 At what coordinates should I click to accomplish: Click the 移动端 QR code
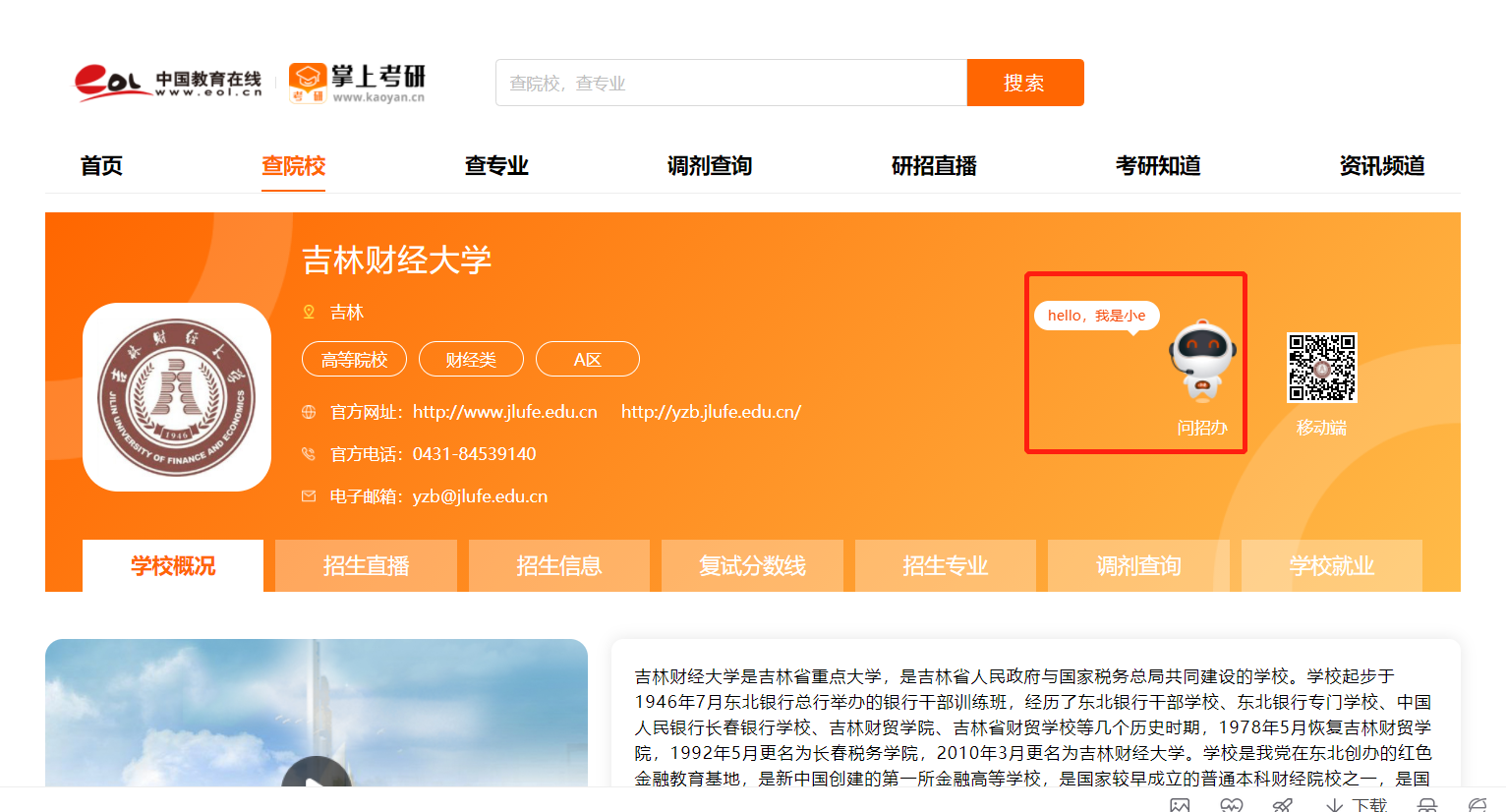1322,368
